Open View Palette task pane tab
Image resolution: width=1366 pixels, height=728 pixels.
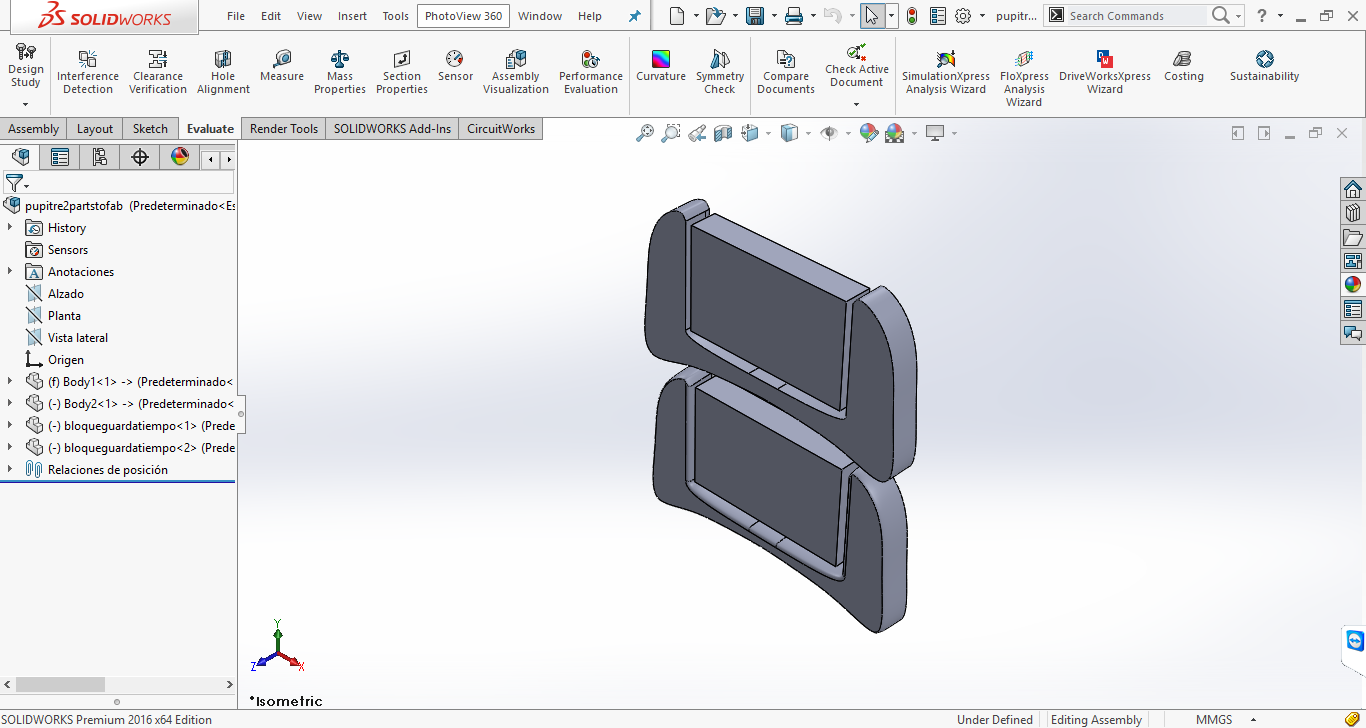click(x=1353, y=261)
